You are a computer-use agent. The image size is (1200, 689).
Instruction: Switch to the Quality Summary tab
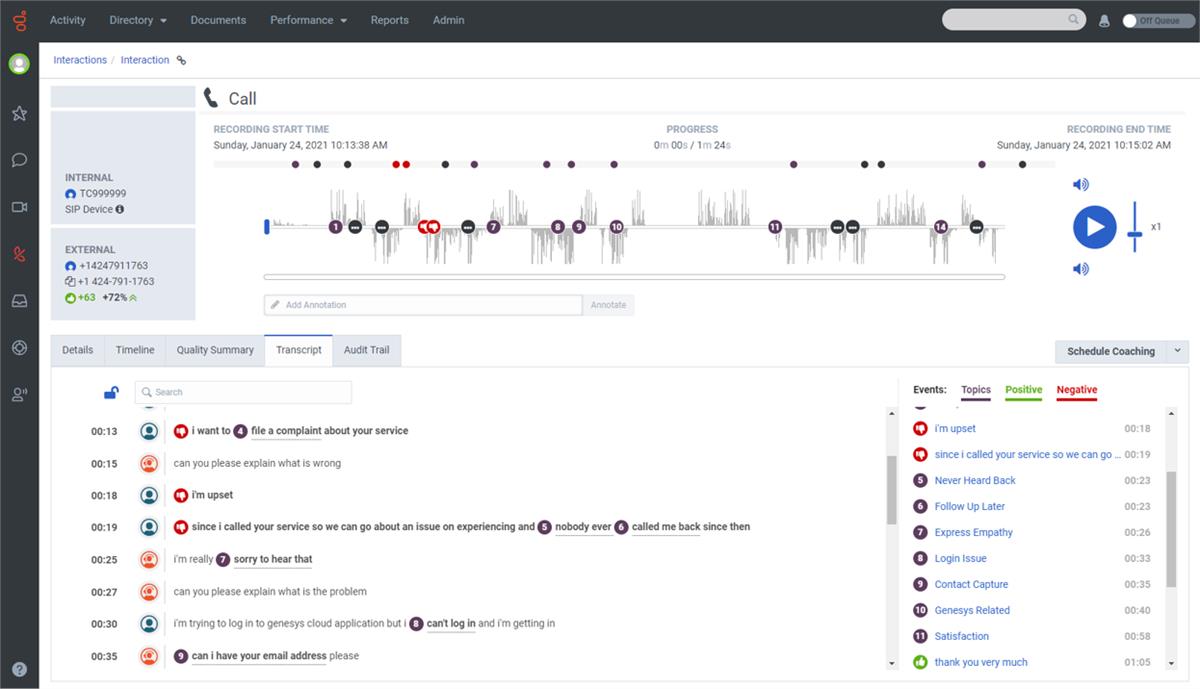click(x=214, y=350)
